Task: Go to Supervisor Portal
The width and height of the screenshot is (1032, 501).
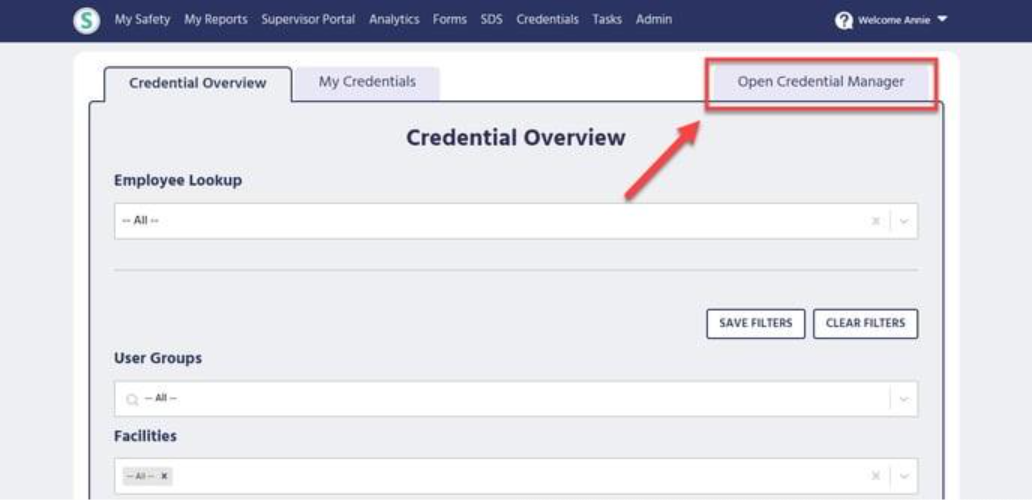Action: click(308, 20)
